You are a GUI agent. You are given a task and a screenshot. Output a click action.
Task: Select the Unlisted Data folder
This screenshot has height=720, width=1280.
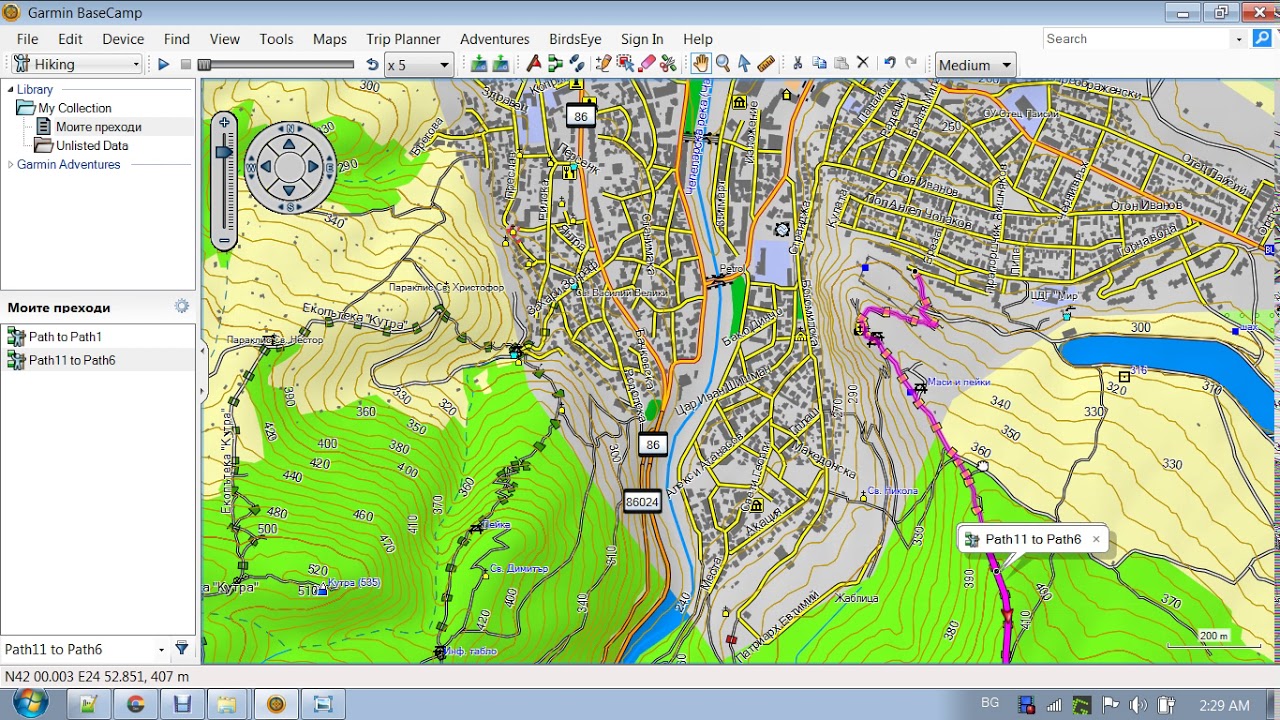coord(92,146)
